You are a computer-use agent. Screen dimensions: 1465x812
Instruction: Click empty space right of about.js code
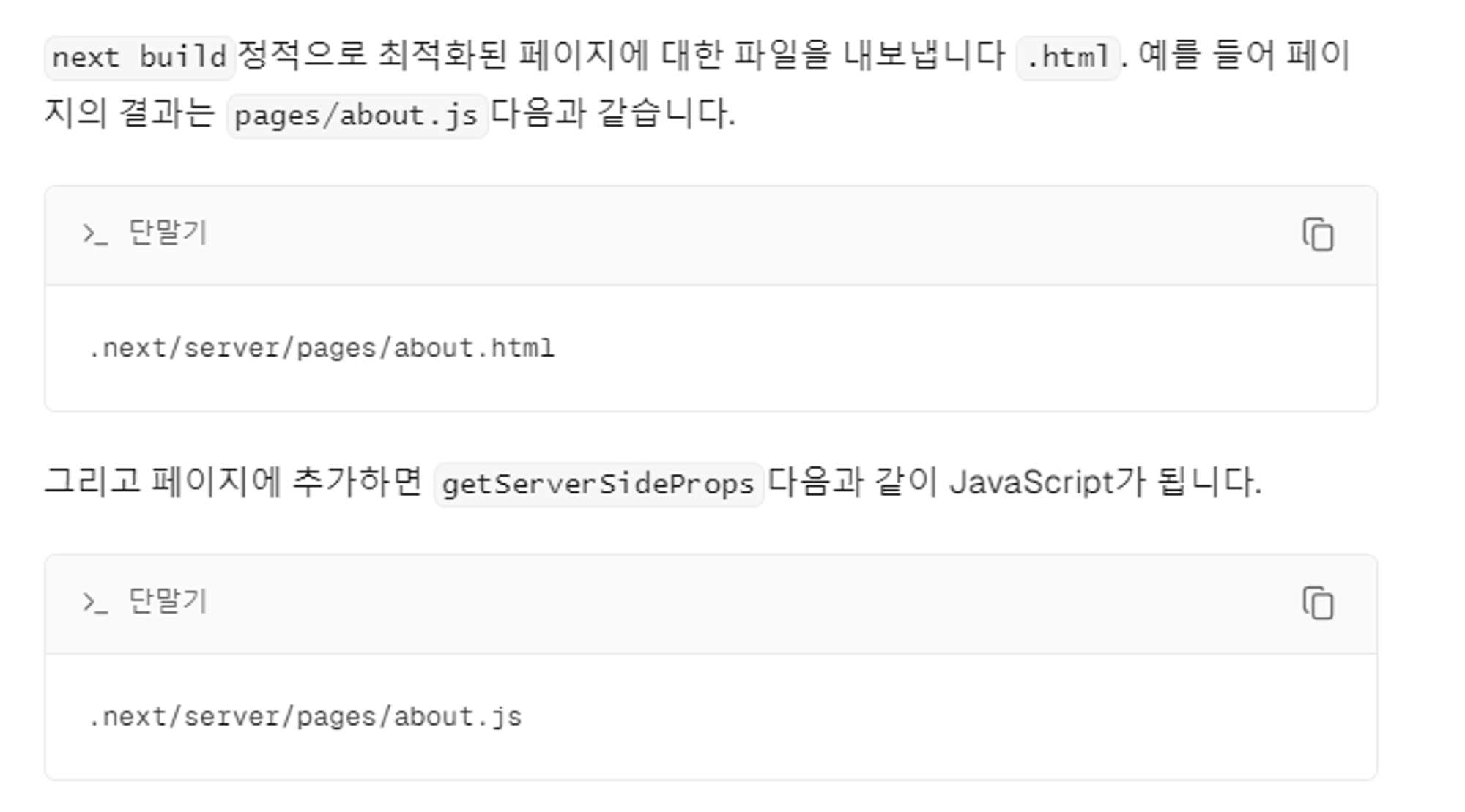coord(952,717)
